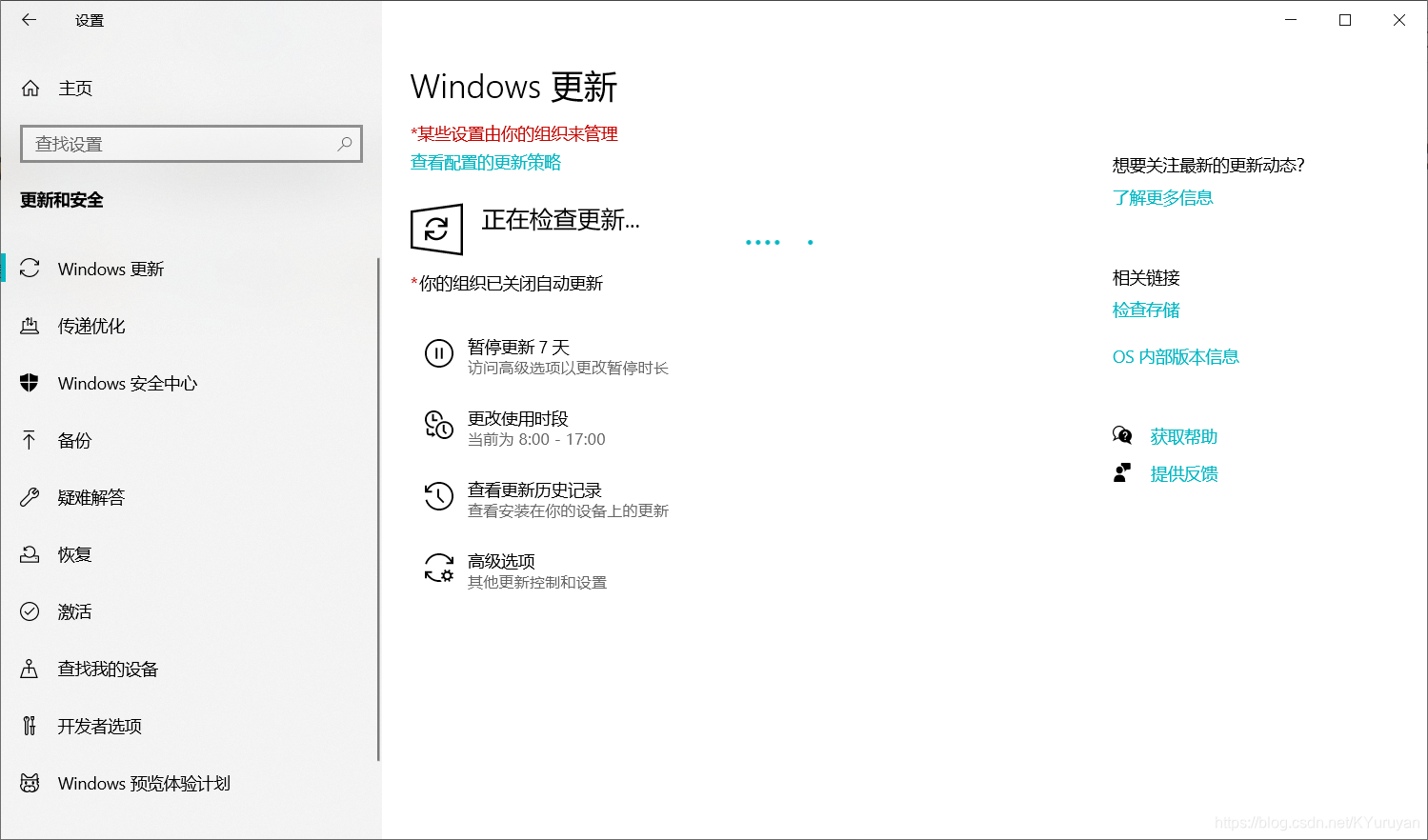The height and width of the screenshot is (840, 1428).
Task: Open 查找我的设备 settings
Action: (189, 669)
